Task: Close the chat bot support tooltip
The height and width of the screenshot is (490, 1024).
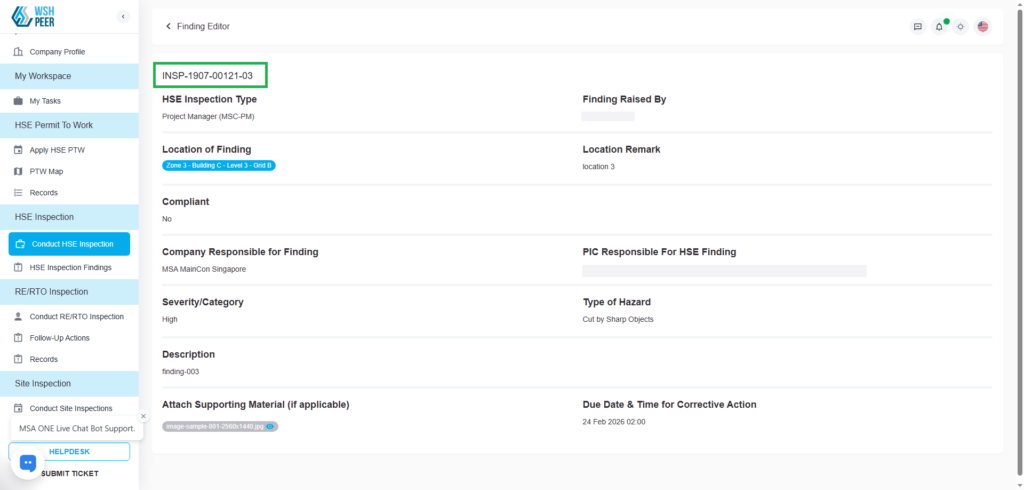Action: [x=143, y=416]
